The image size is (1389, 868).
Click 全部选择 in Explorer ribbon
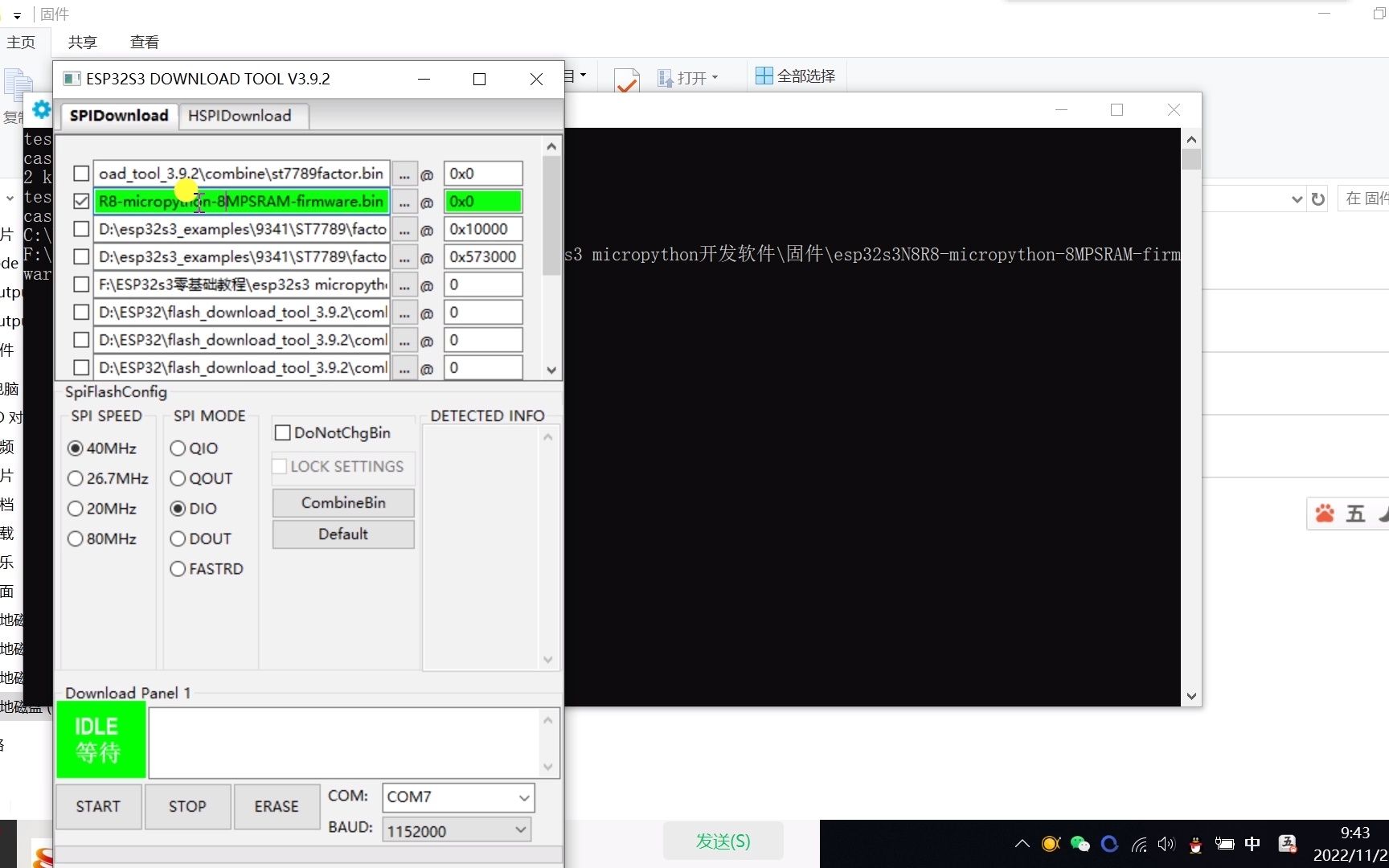click(796, 76)
